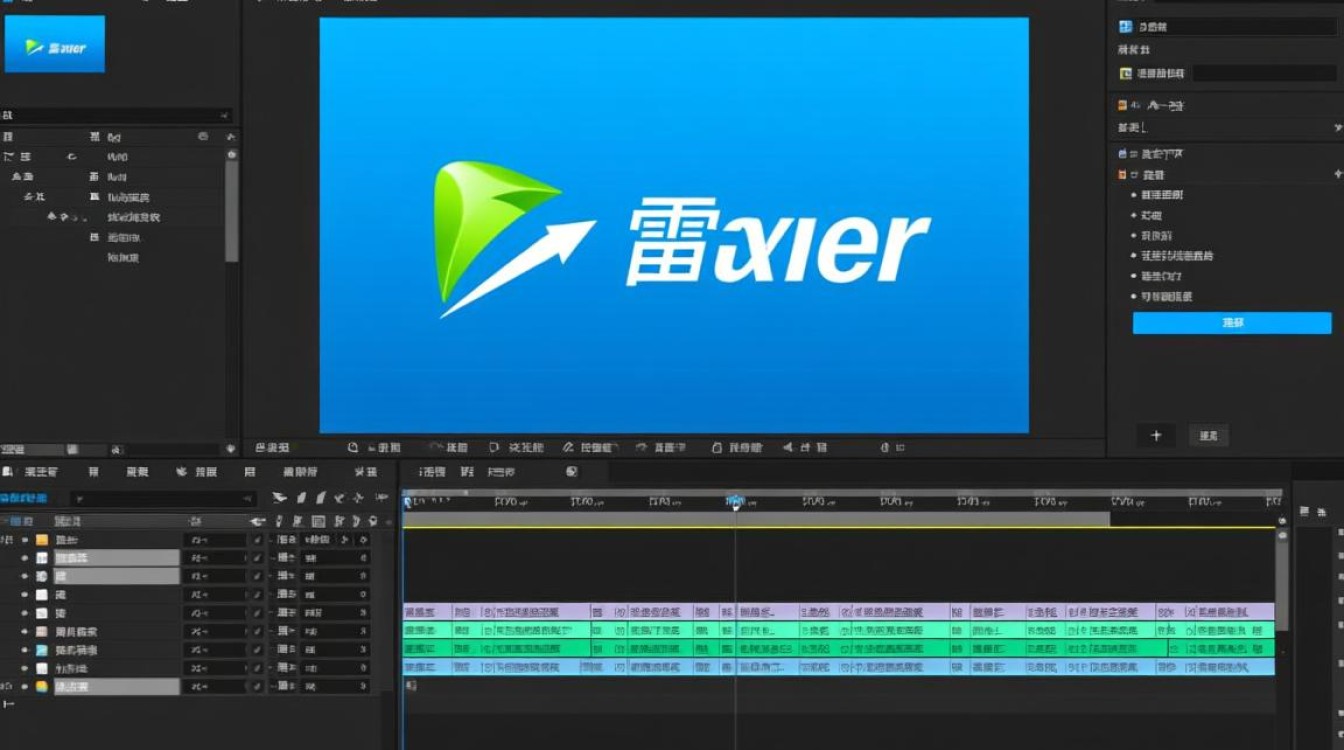Viewport: 1344px width, 750px height.
Task: Click the magnifier icon under the preview
Action: pyautogui.click(x=353, y=448)
